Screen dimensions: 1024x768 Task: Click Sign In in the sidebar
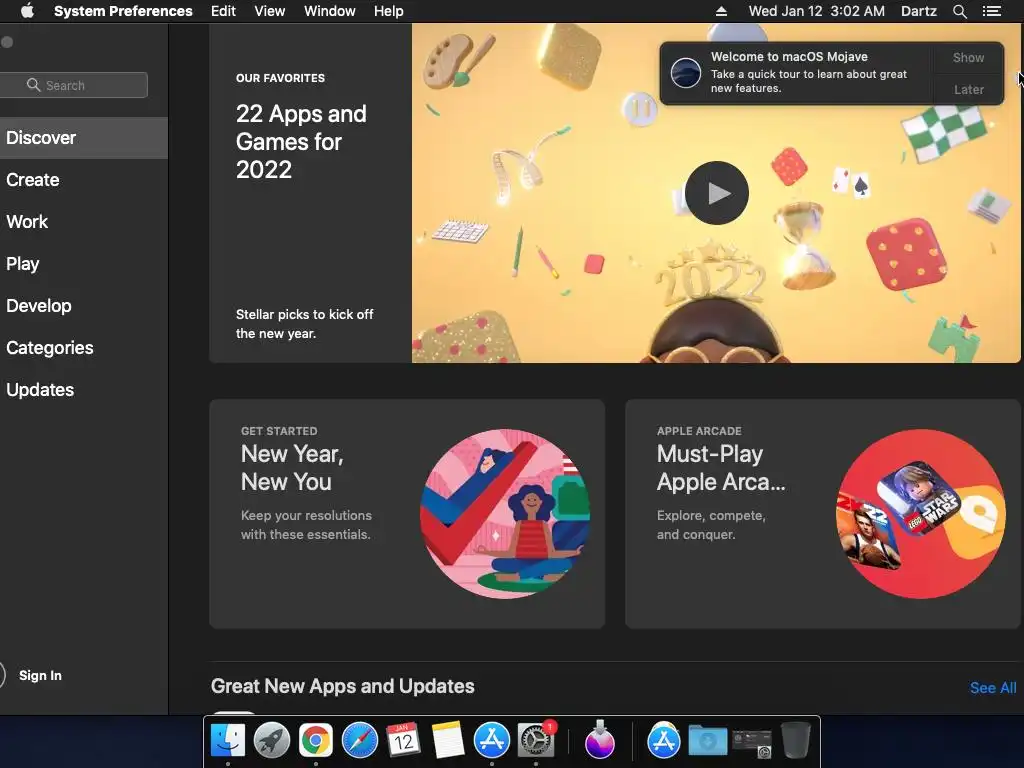(40, 675)
